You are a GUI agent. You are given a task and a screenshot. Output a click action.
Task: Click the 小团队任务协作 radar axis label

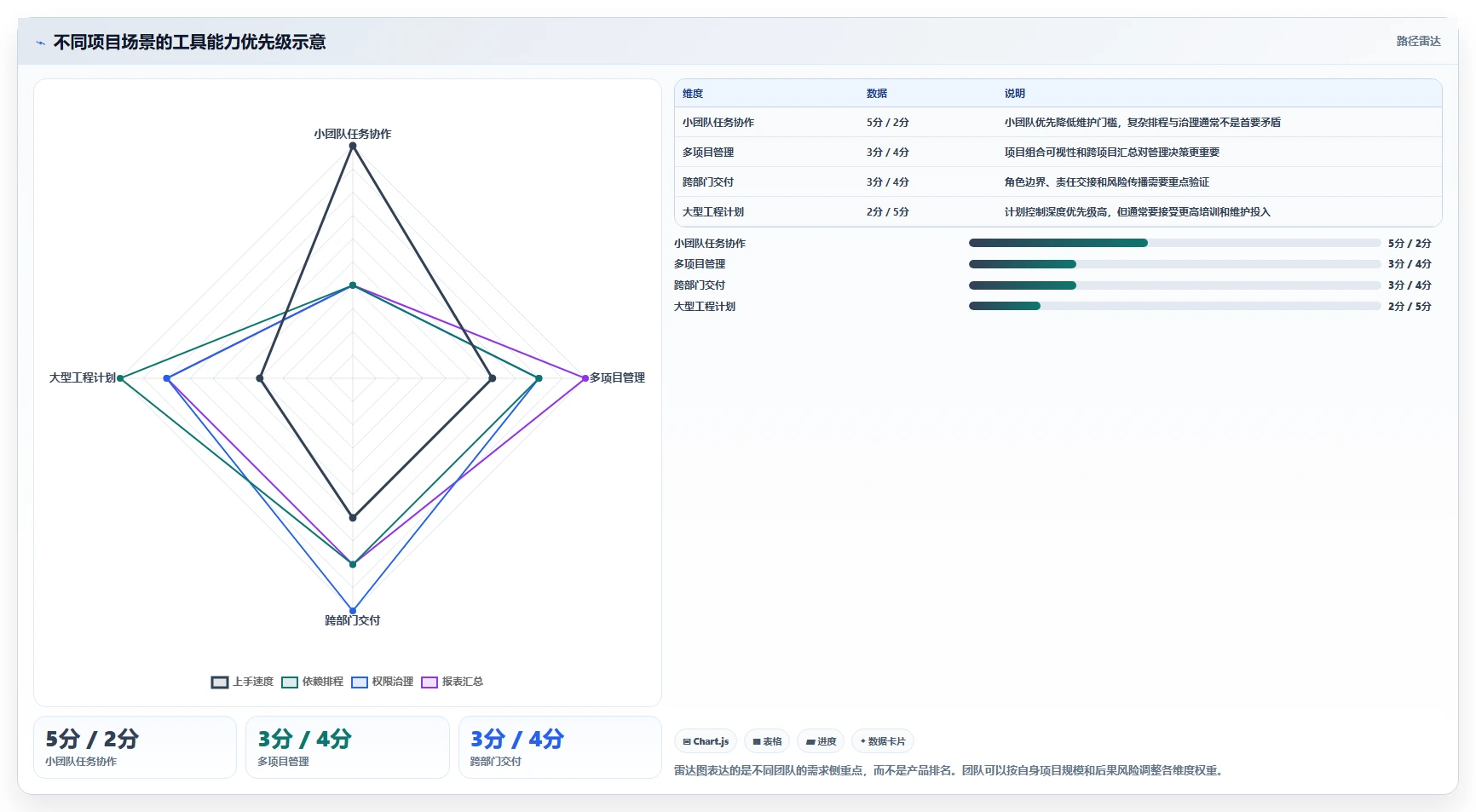pyautogui.click(x=353, y=134)
